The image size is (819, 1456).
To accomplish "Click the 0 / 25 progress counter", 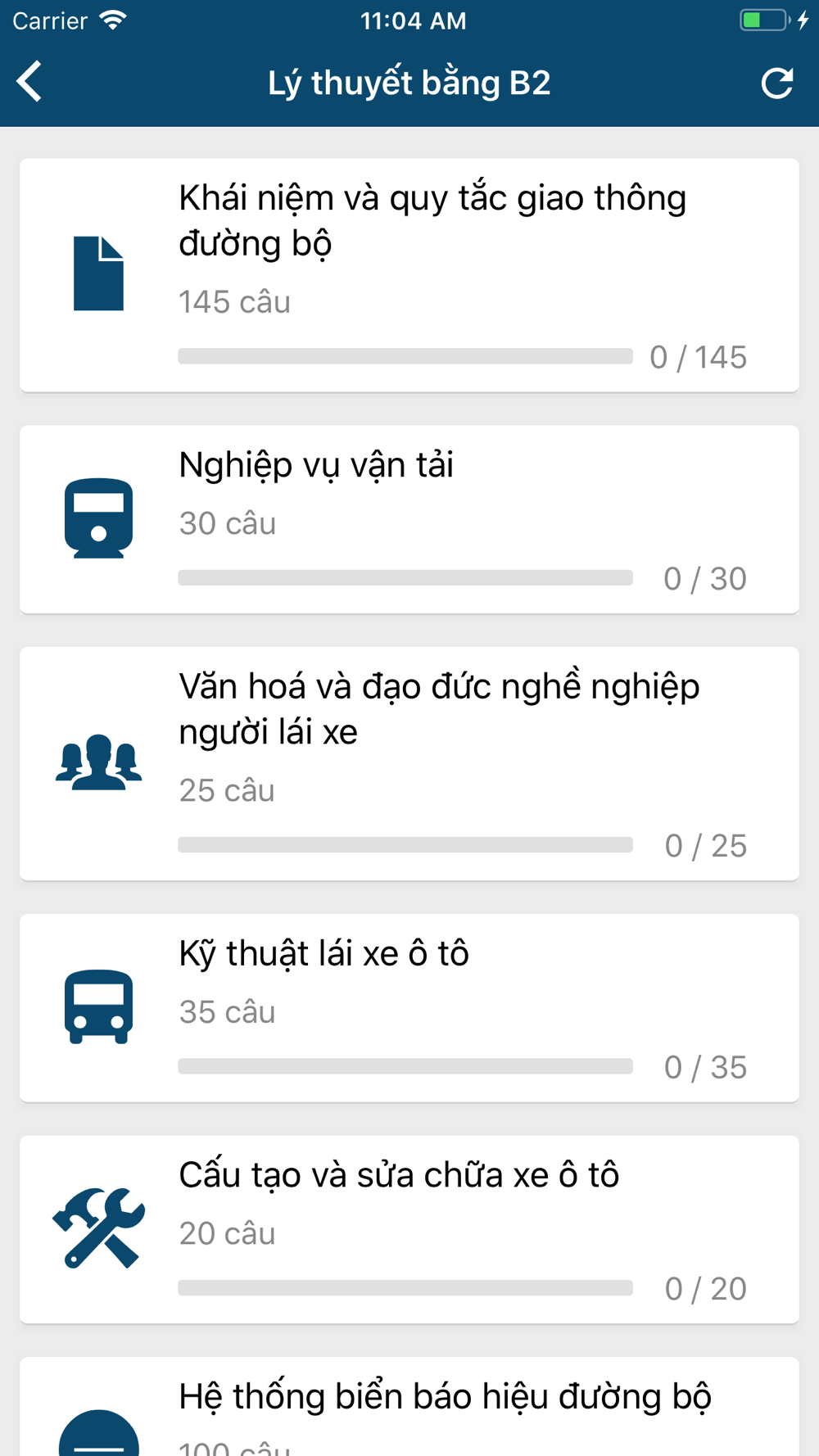I will tap(706, 846).
